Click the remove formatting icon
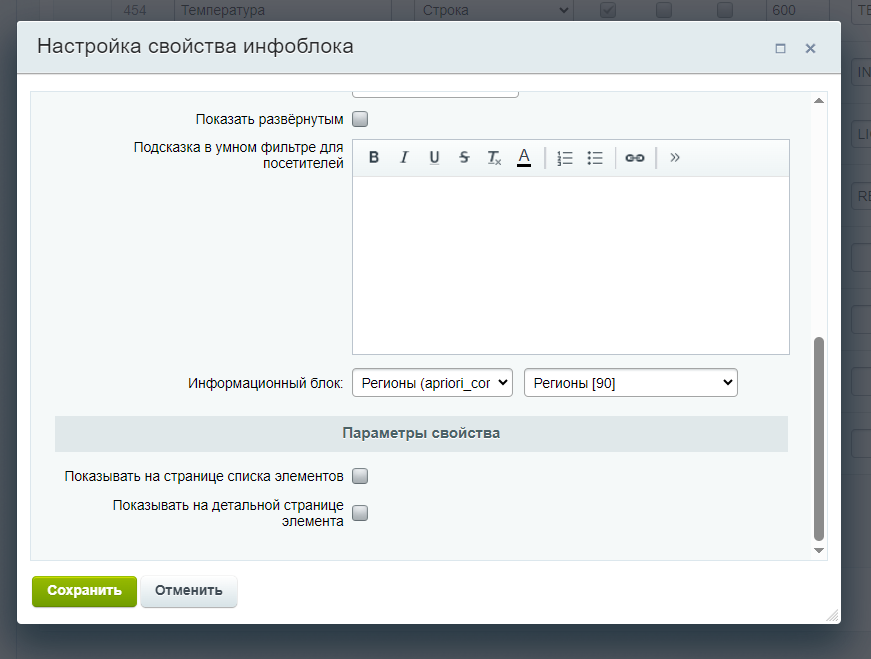Viewport: 871px width, 659px height. [494, 158]
